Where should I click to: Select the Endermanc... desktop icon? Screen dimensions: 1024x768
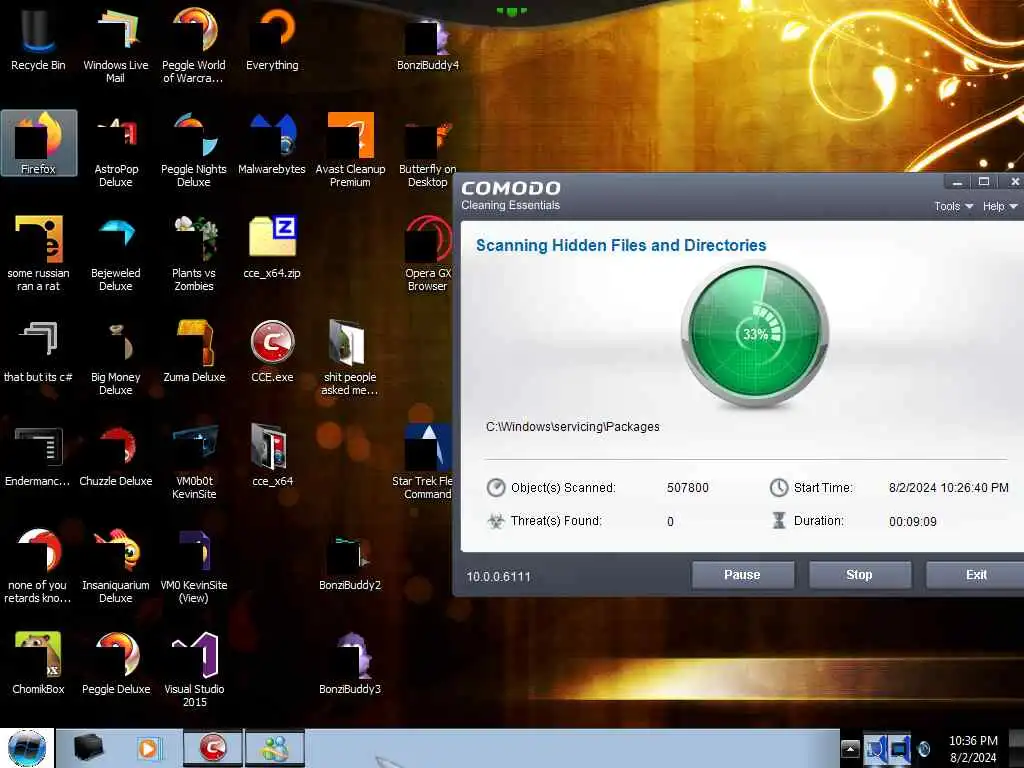coord(37,455)
